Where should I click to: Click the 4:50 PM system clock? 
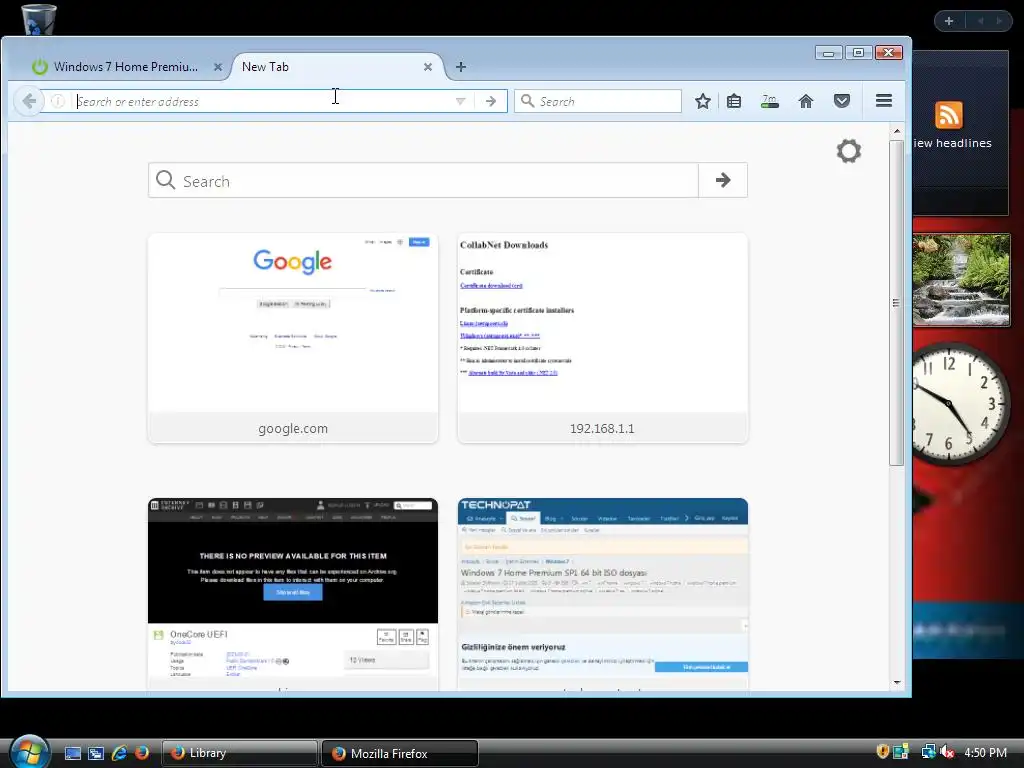[x=985, y=752]
